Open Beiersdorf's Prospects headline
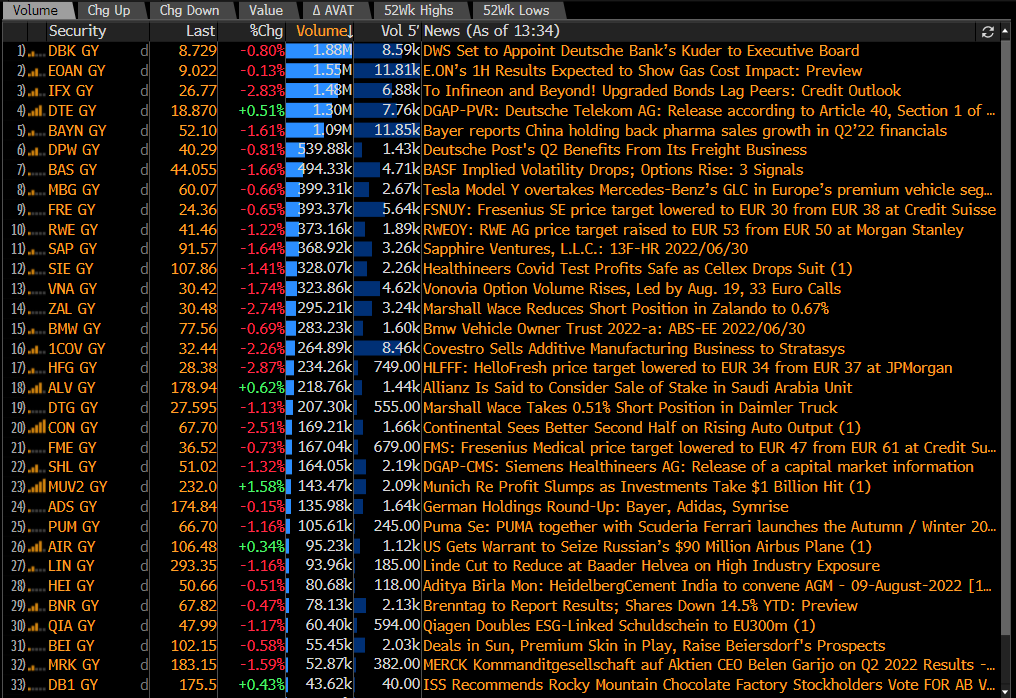 pyautogui.click(x=654, y=646)
